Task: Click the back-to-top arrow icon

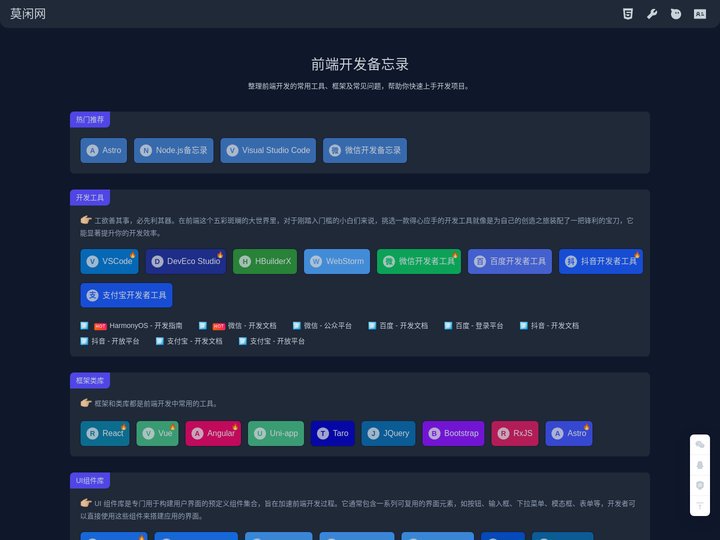Action: point(700,506)
